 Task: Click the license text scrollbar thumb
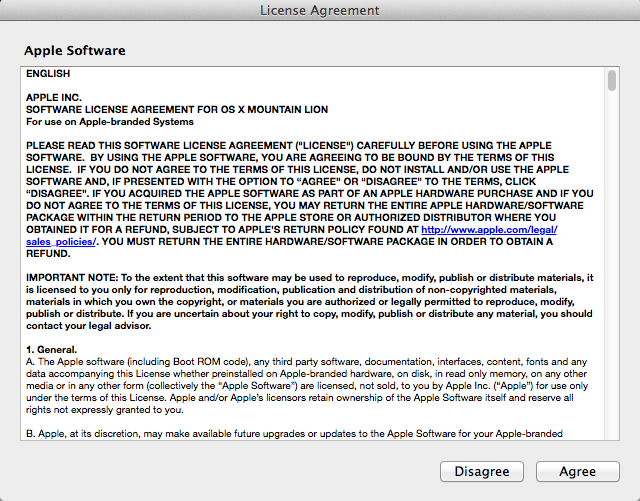tap(611, 80)
